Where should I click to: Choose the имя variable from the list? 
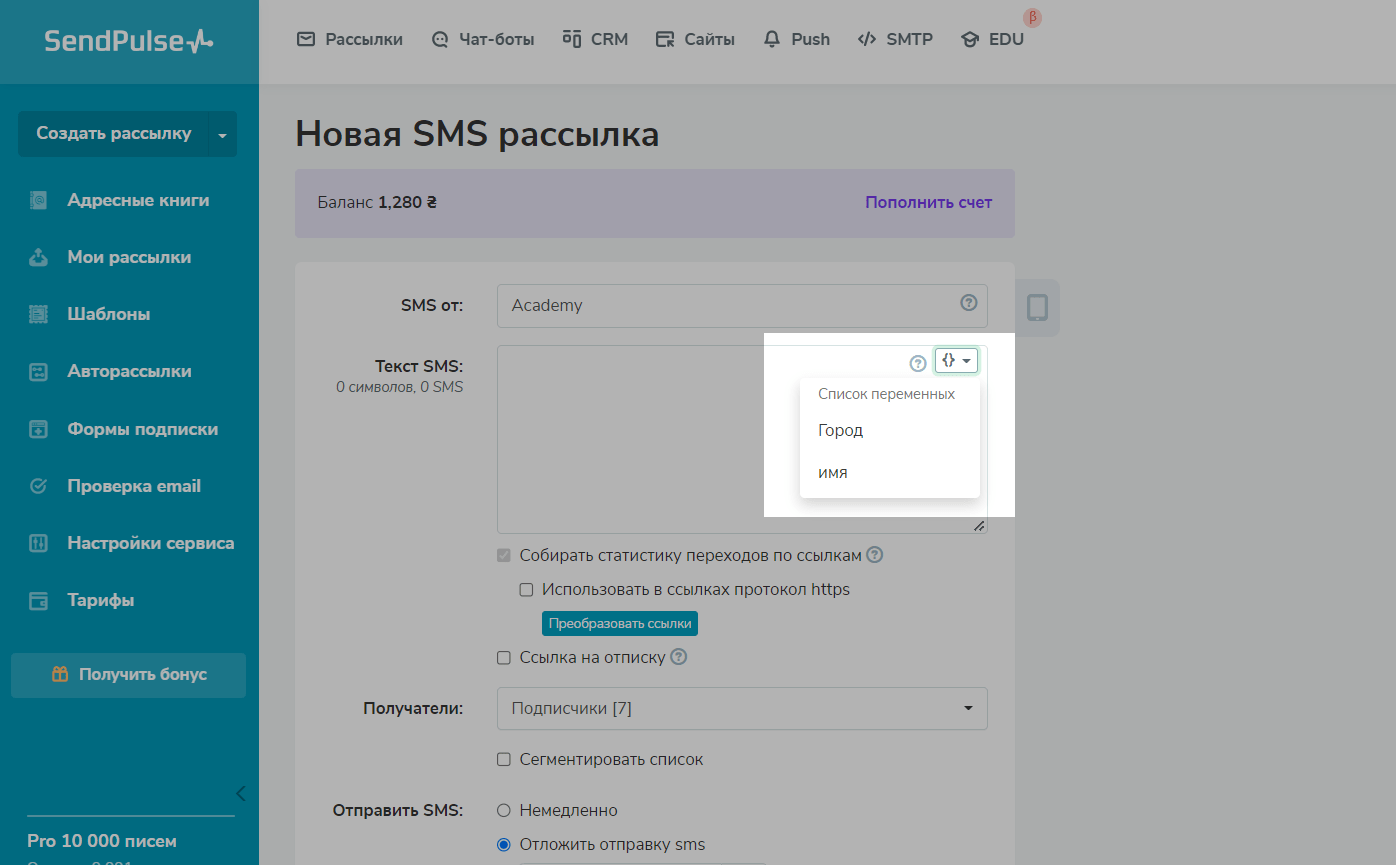tap(833, 473)
